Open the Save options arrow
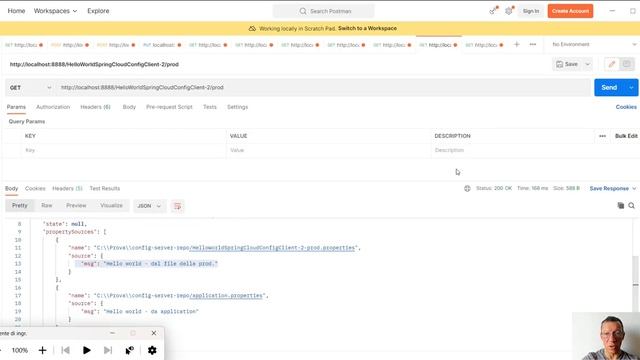This screenshot has width=640, height=360. click(x=587, y=64)
